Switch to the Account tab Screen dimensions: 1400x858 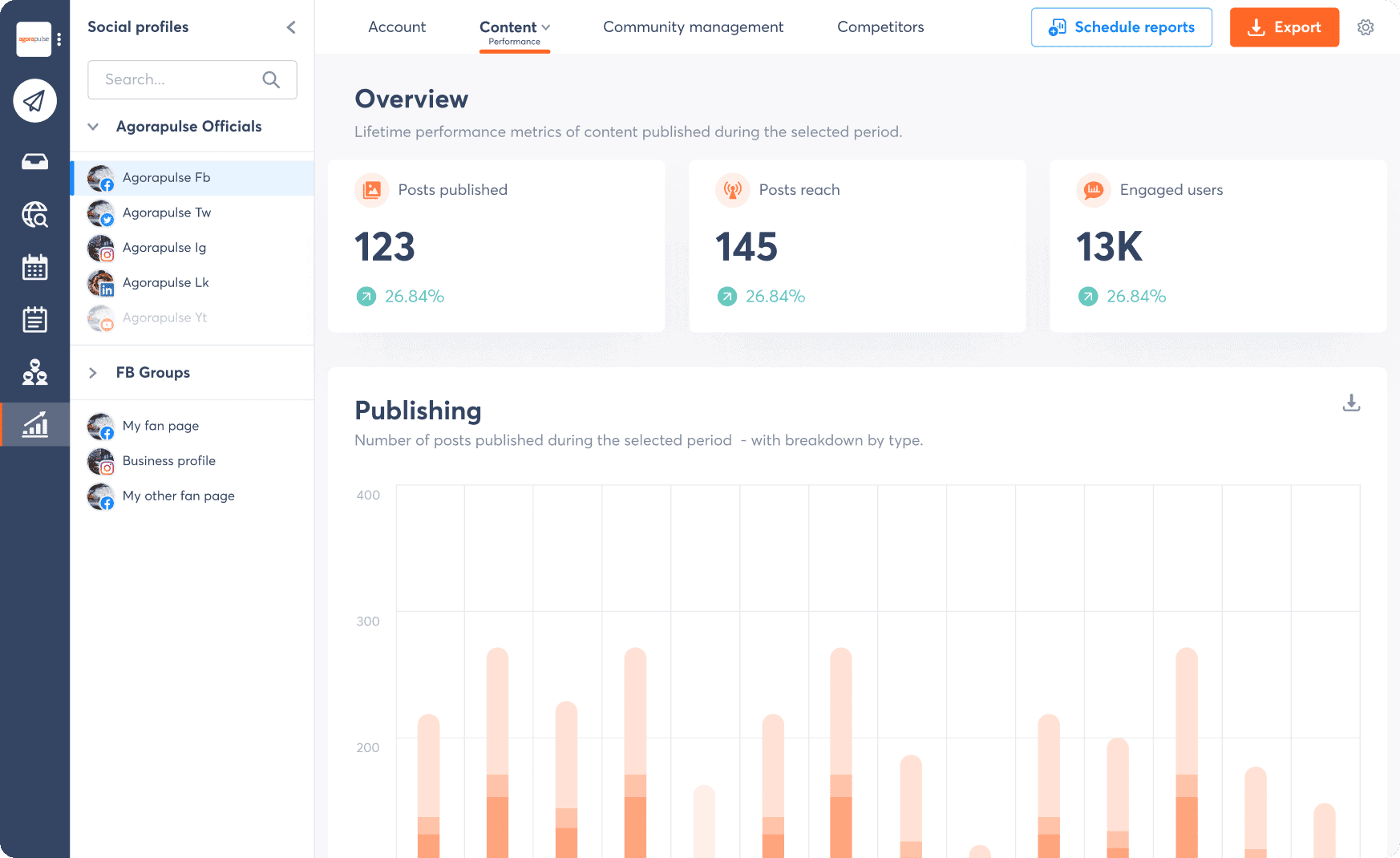[397, 27]
